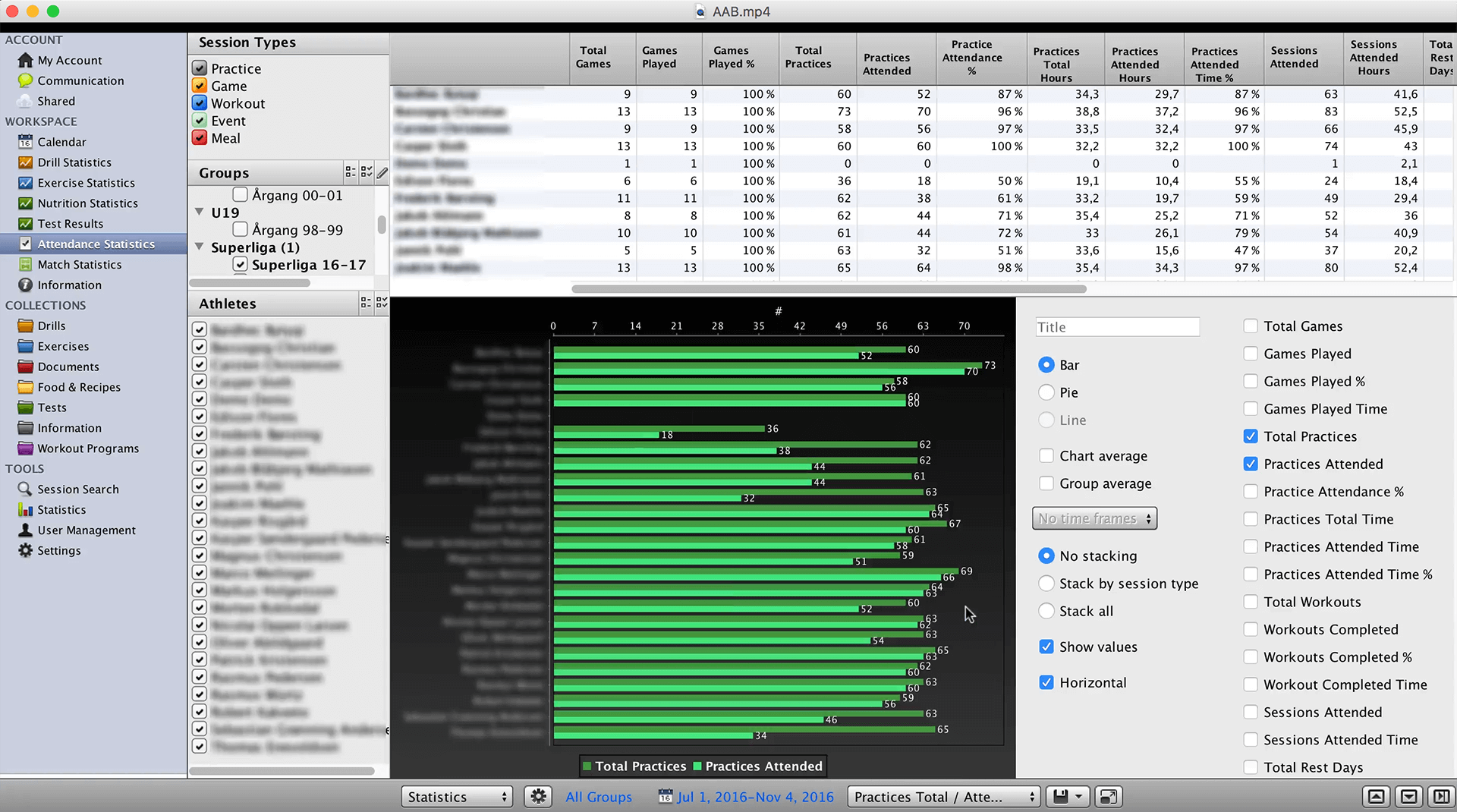This screenshot has width=1457, height=812.
Task: Disable Show values checkbox
Action: [x=1046, y=647]
